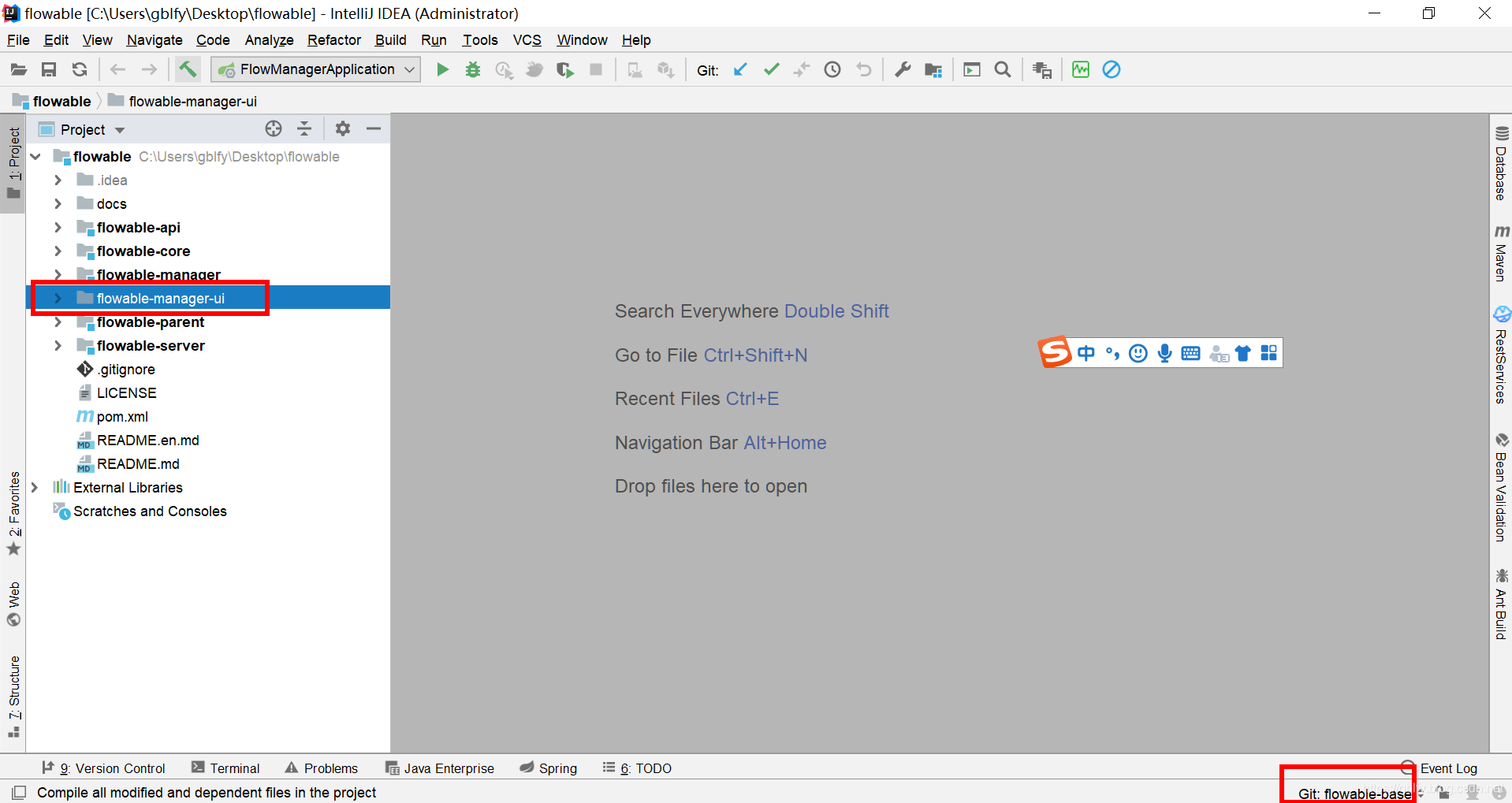The height and width of the screenshot is (803, 1512).
Task: Hide the Project panel with minus icon
Action: click(x=374, y=128)
